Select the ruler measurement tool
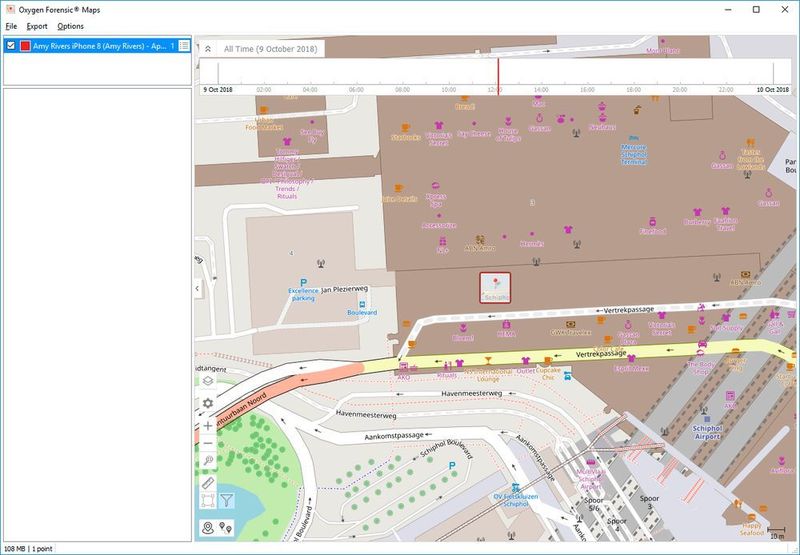The image size is (800, 555). click(x=208, y=483)
